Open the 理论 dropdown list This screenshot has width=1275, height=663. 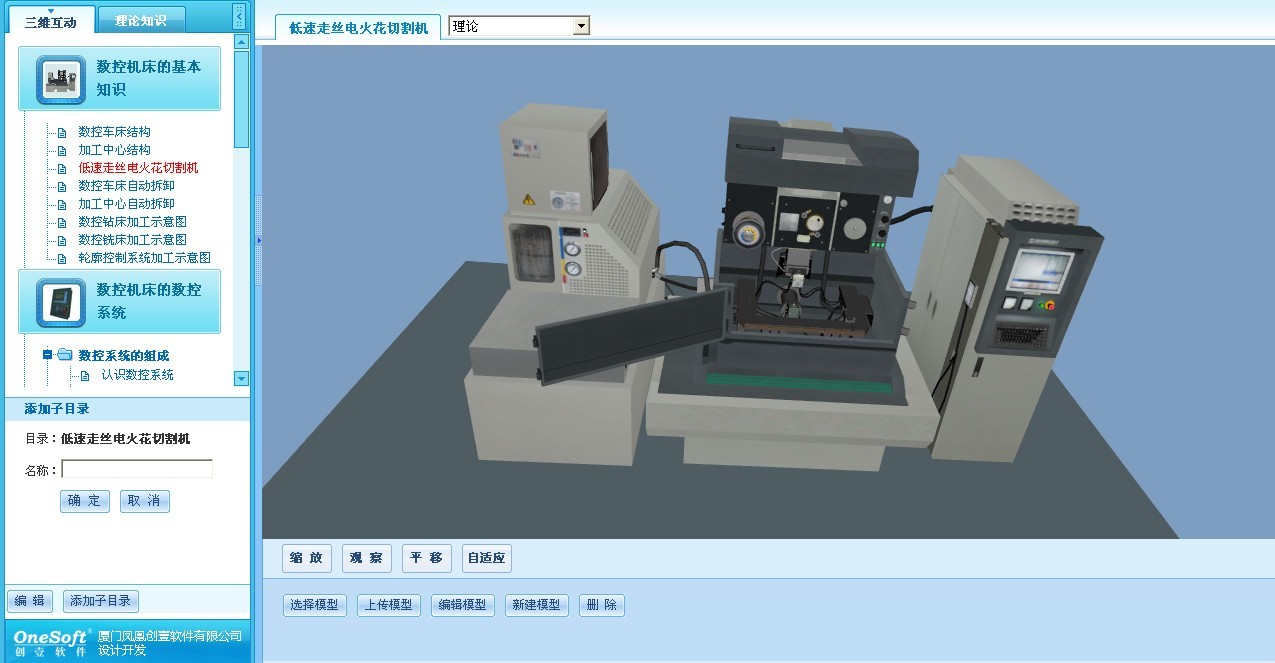pos(581,27)
